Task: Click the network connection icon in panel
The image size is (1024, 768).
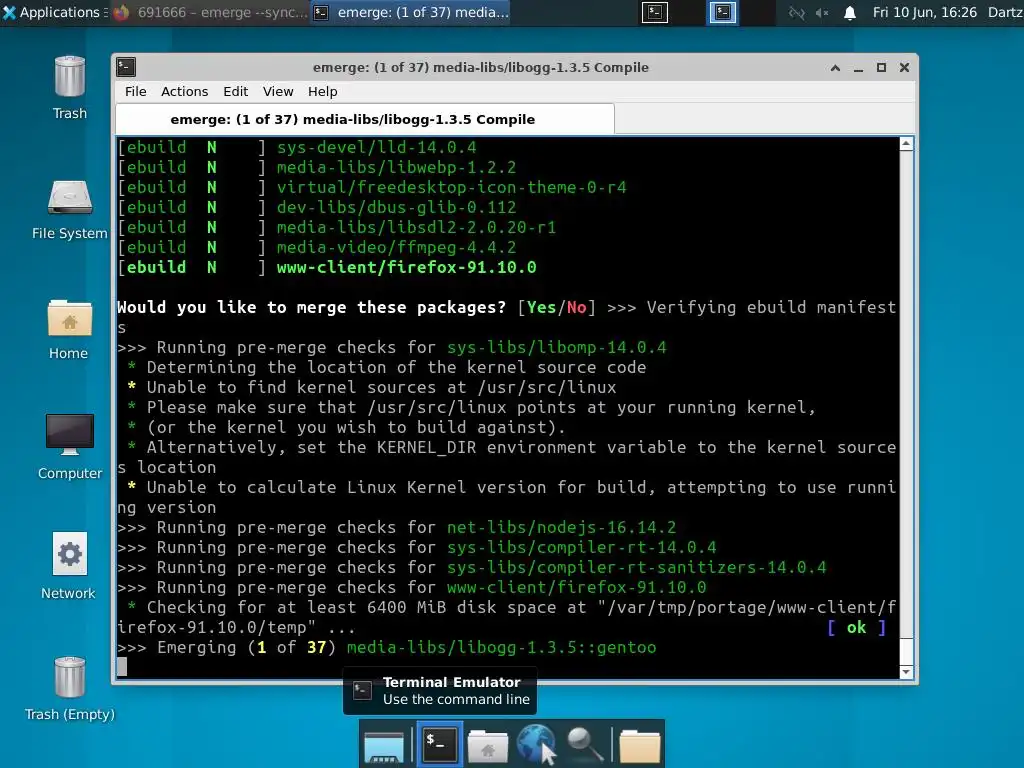Action: [x=797, y=12]
